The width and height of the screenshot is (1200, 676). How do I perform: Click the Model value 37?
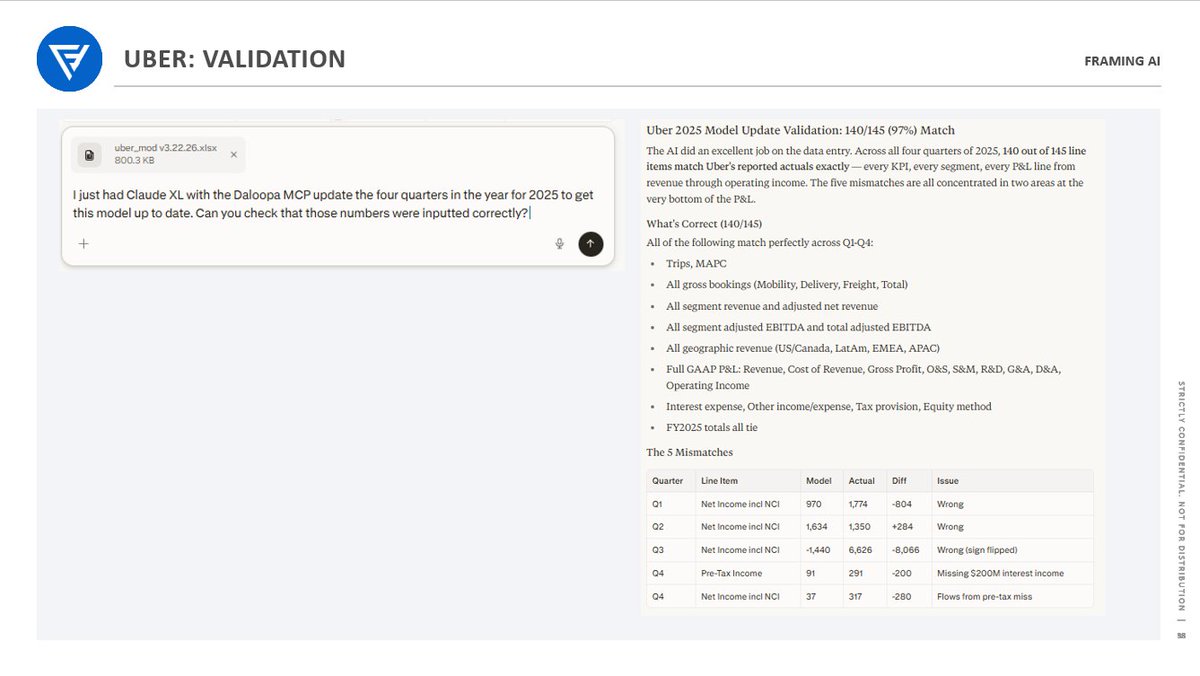pos(811,597)
